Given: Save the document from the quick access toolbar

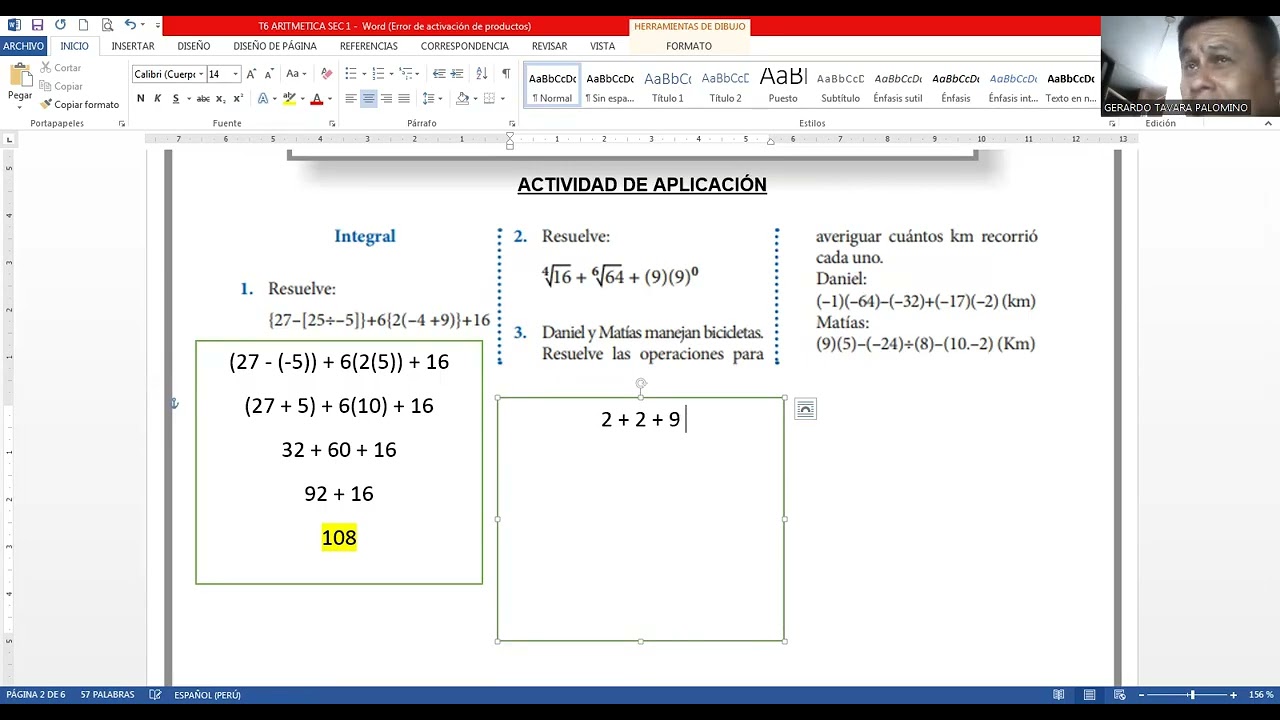Looking at the screenshot, I should 37,25.
